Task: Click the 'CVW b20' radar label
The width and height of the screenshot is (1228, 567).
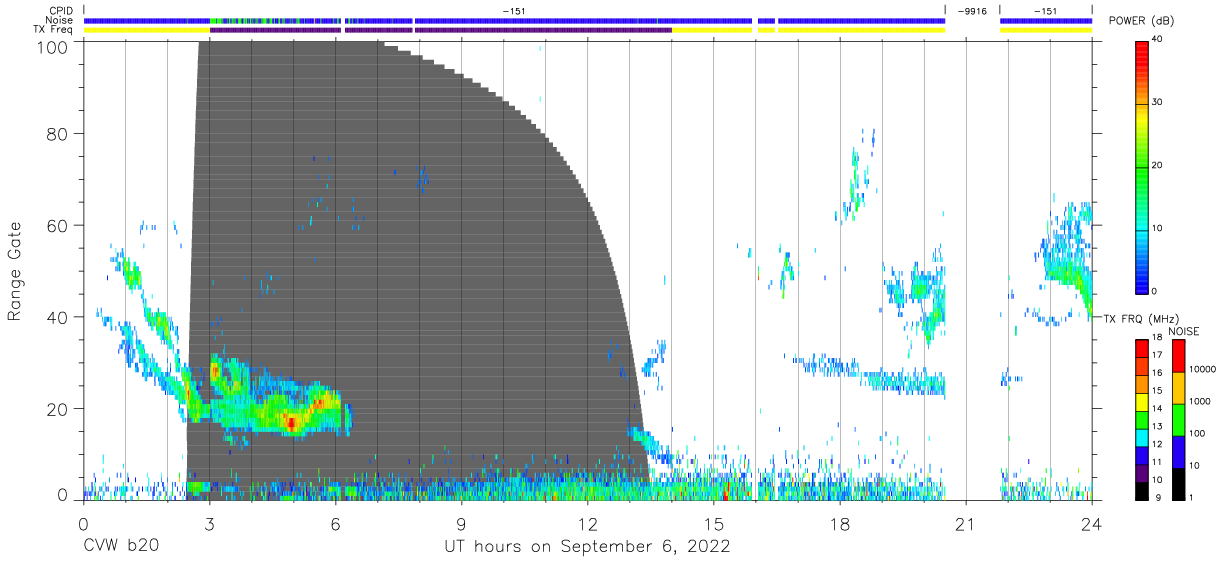Action: (x=120, y=547)
